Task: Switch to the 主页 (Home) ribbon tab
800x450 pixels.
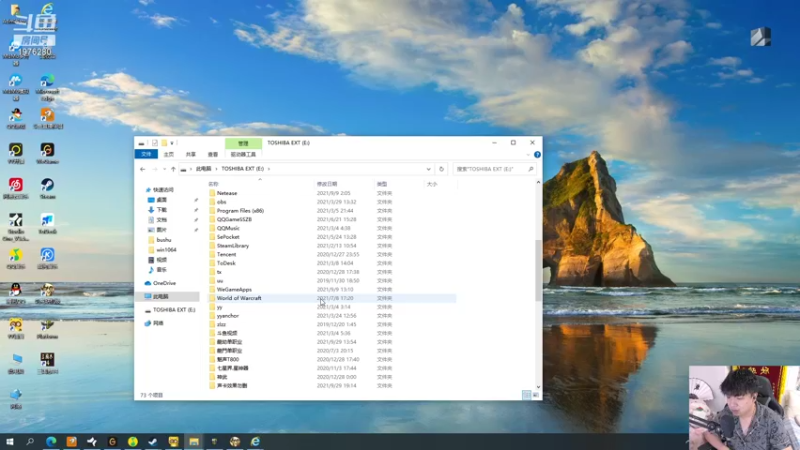Action: 169,154
